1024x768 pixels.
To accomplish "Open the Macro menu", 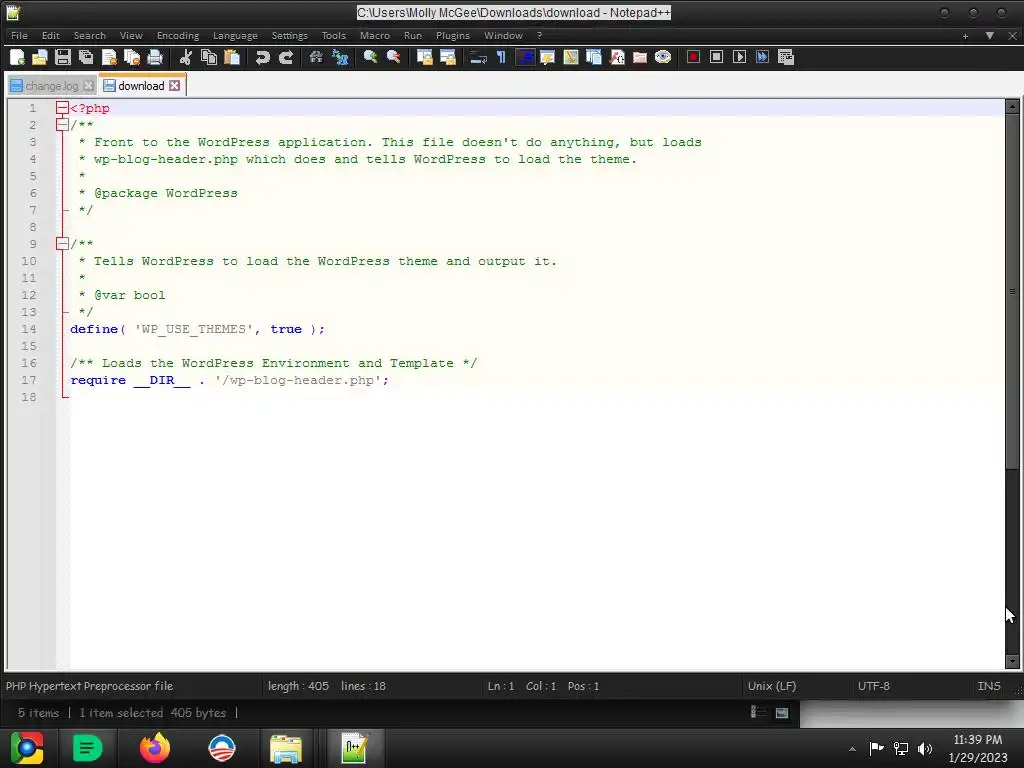I will tap(375, 35).
